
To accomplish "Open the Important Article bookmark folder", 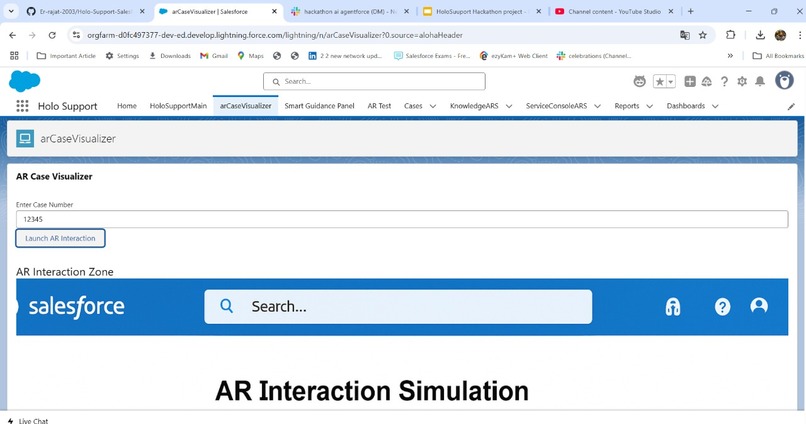I will 66,56.
